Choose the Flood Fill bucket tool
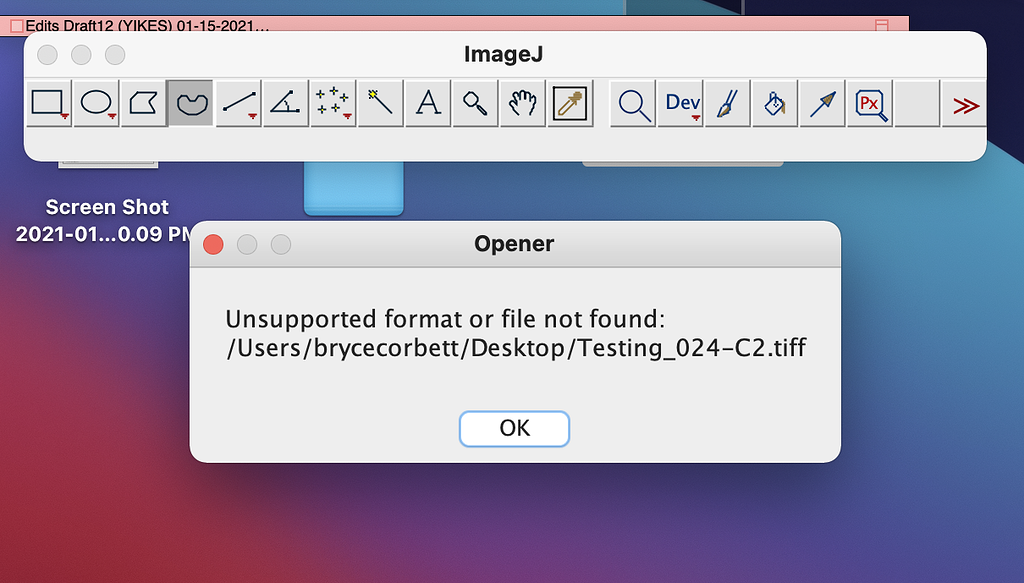 (x=775, y=103)
